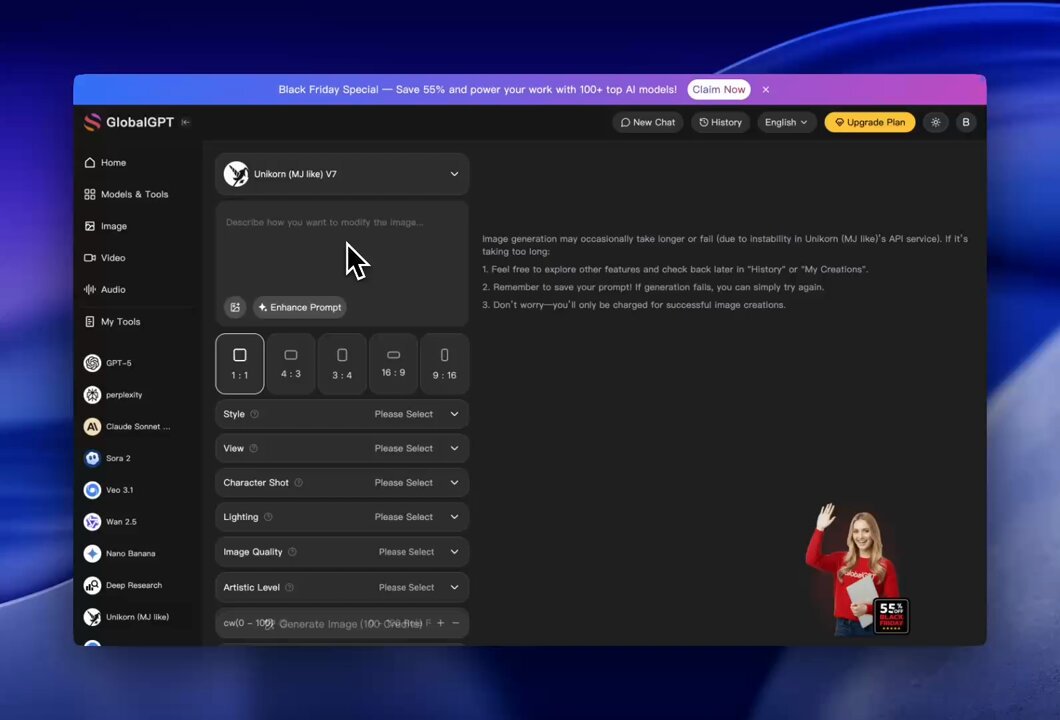Expand the Unikorn (MJ like) V7 model dropdown
The width and height of the screenshot is (1060, 720).
(x=342, y=174)
